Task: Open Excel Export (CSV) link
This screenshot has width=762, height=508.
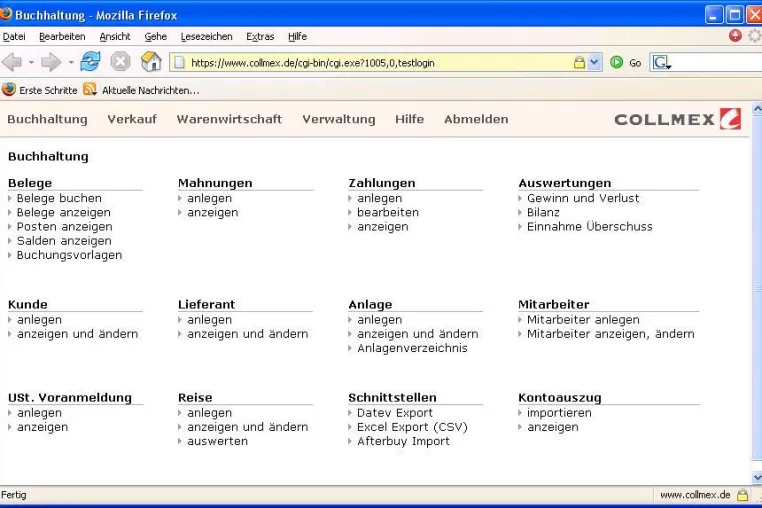Action: (x=412, y=427)
